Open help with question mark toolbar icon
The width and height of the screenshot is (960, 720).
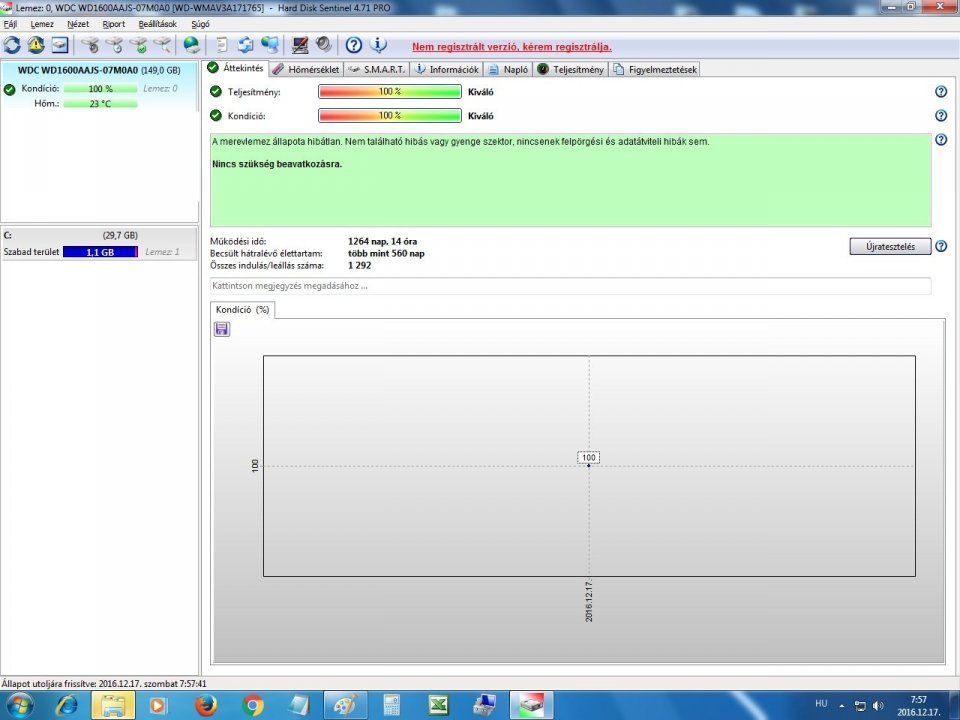[354, 45]
